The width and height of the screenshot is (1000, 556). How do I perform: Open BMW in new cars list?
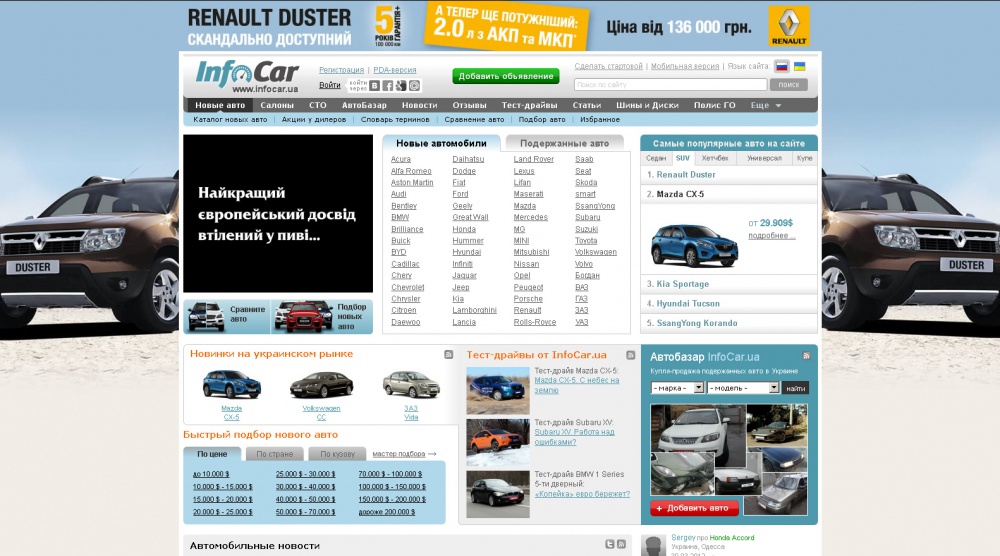point(400,217)
